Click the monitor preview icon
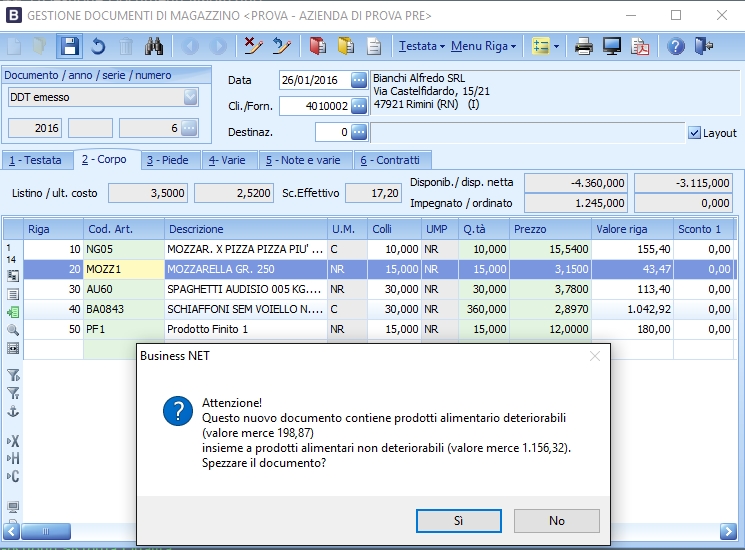The height and width of the screenshot is (550, 745). 612,46
